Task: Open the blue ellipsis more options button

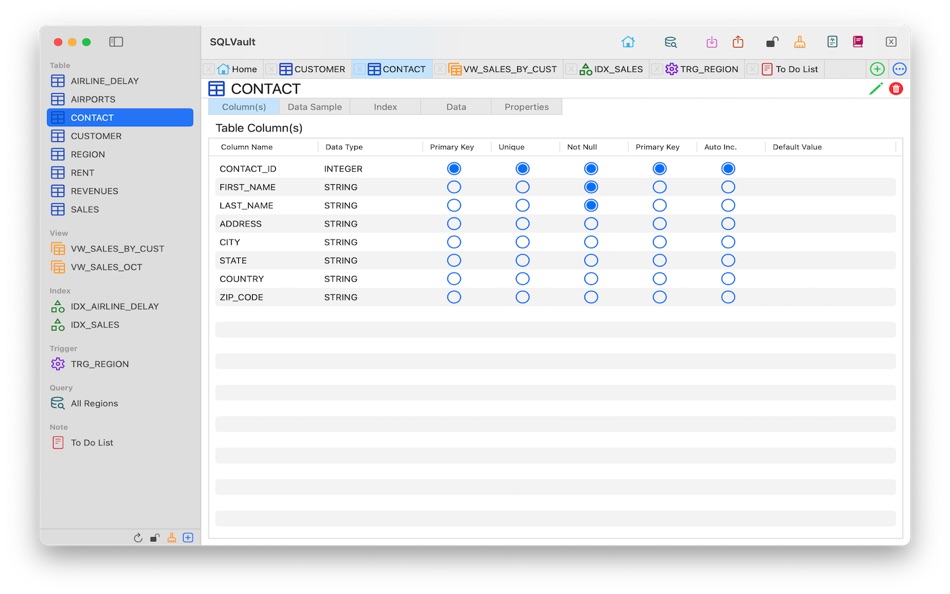Action: point(899,69)
